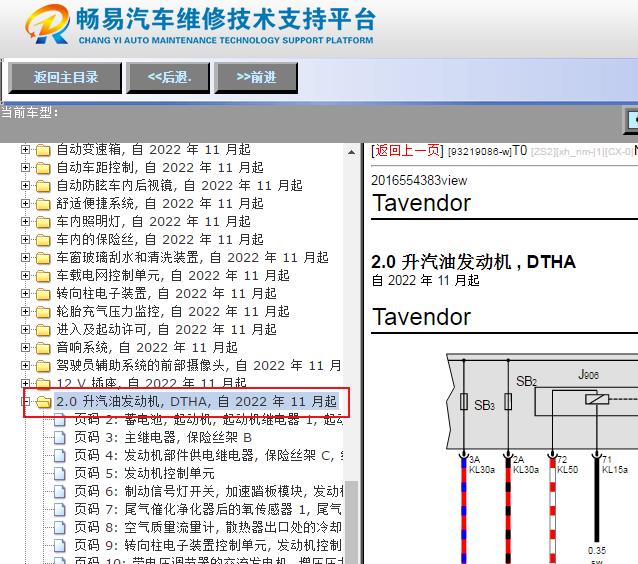This screenshot has height=564, width=638.
Task: Click the 转向柱电子装置 folder icon
Action: 43,294
